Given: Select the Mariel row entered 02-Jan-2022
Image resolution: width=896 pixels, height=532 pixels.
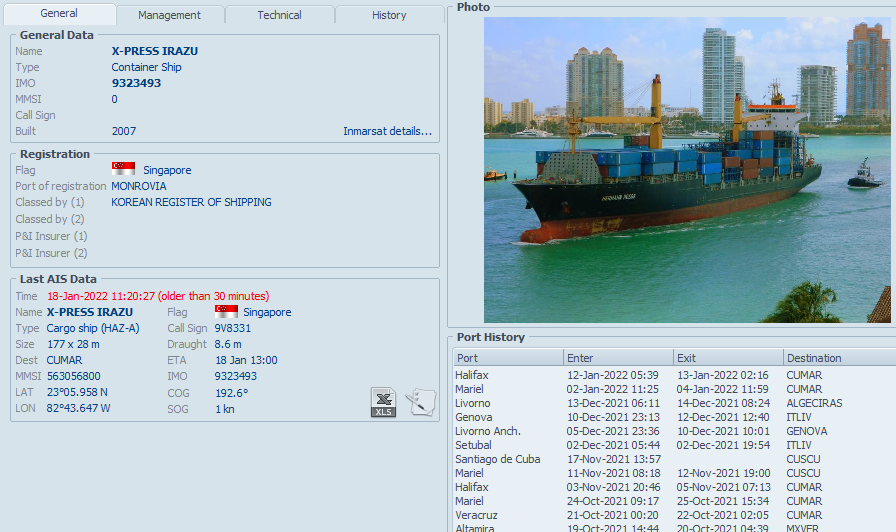Looking at the screenshot, I should pyautogui.click(x=674, y=389).
